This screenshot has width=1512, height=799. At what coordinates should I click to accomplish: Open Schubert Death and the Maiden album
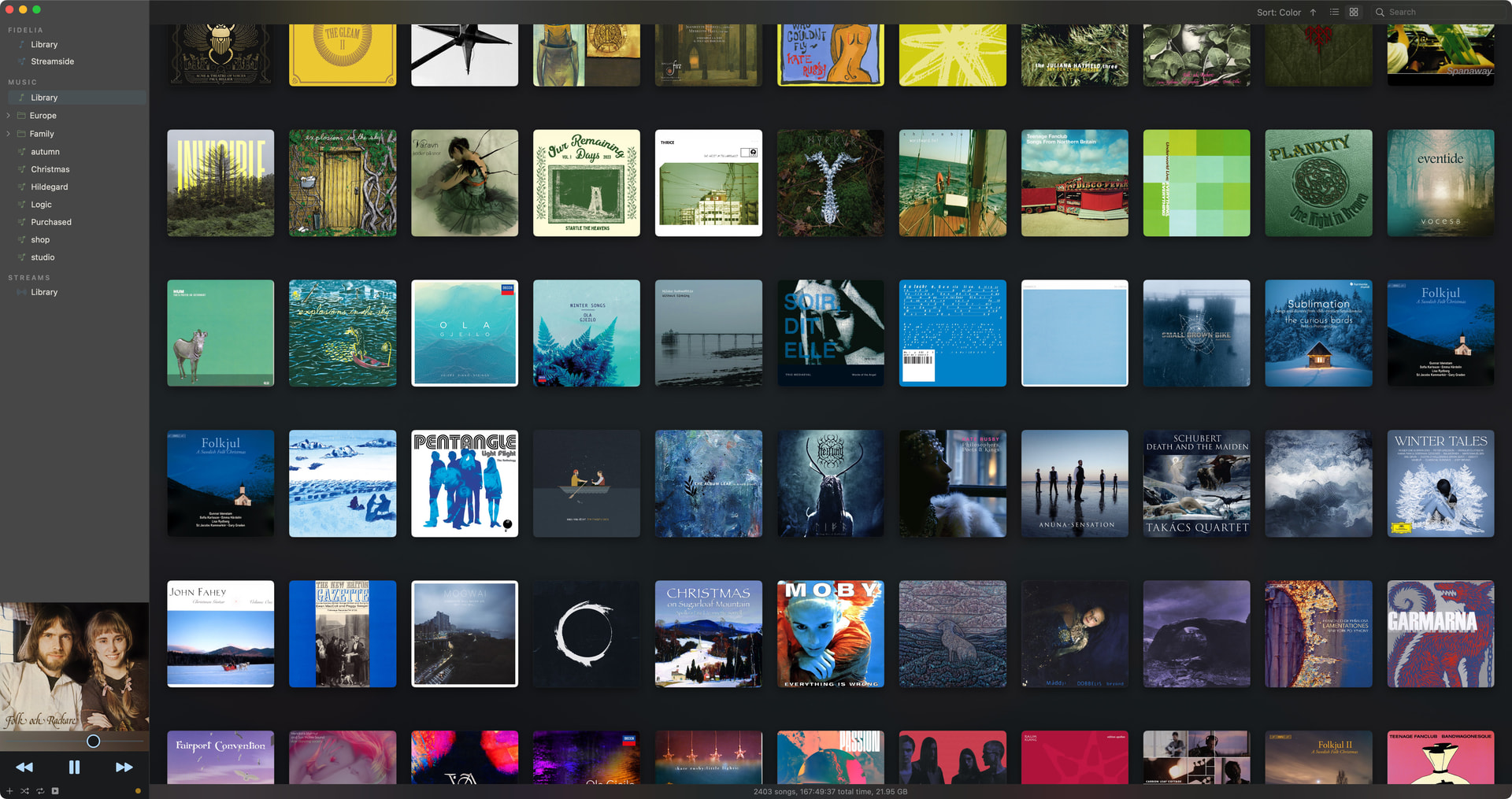pos(1197,483)
